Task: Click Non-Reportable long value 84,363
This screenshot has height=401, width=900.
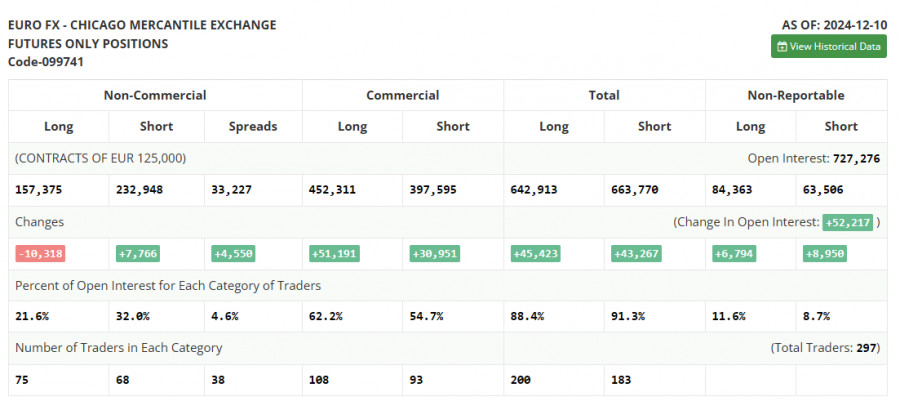Action: click(732, 190)
